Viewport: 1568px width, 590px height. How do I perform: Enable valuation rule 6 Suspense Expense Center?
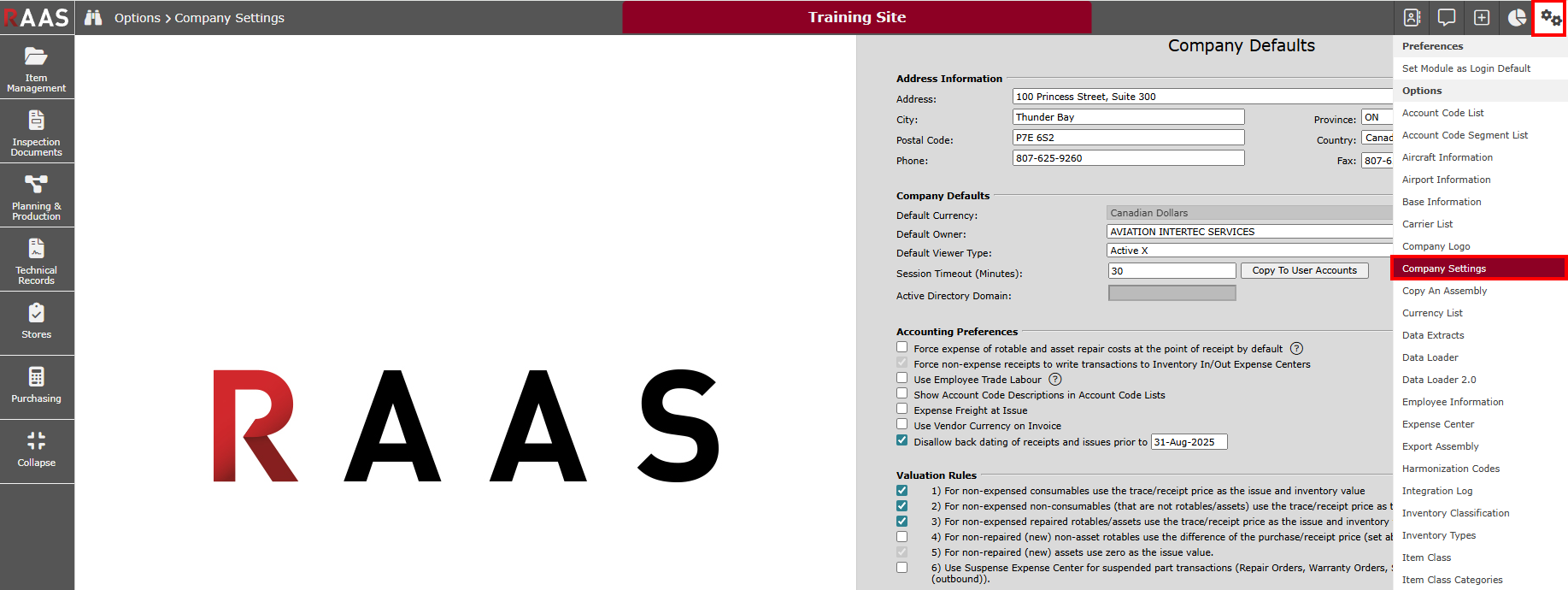(901, 568)
